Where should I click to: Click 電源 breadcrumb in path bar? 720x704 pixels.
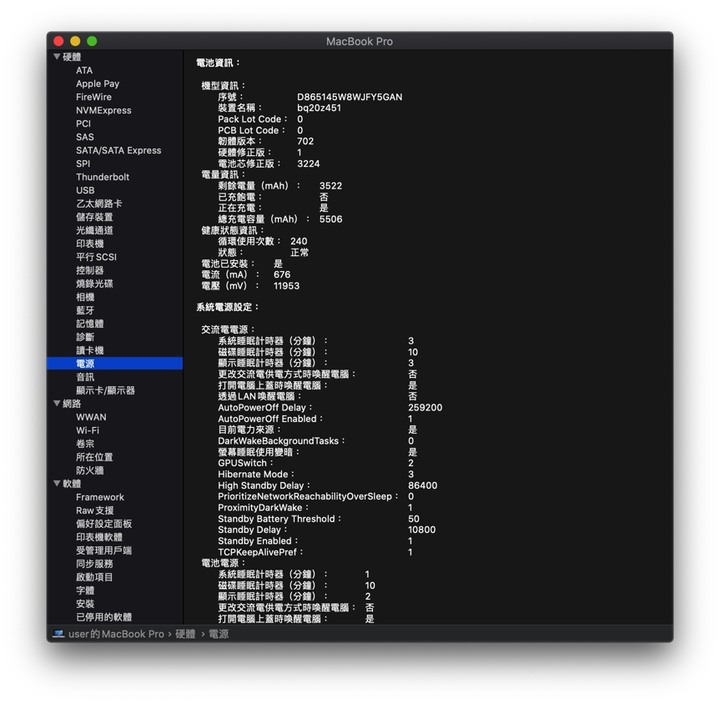[x=219, y=634]
